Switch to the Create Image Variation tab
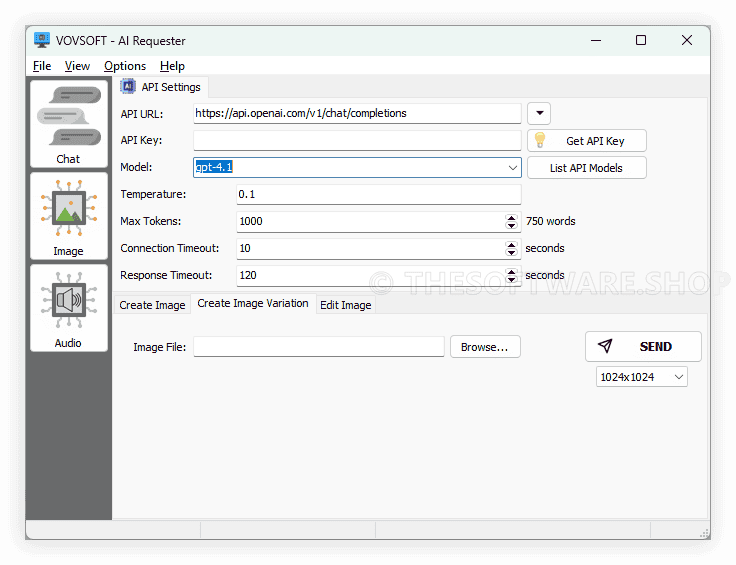This screenshot has height=565, width=736. [253, 304]
